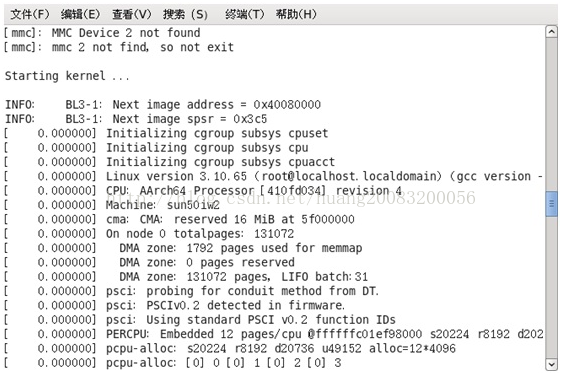This screenshot has height=375, width=562.
Task: Click the 'mmc 2 not find, so not exit' line
Action: [119, 47]
